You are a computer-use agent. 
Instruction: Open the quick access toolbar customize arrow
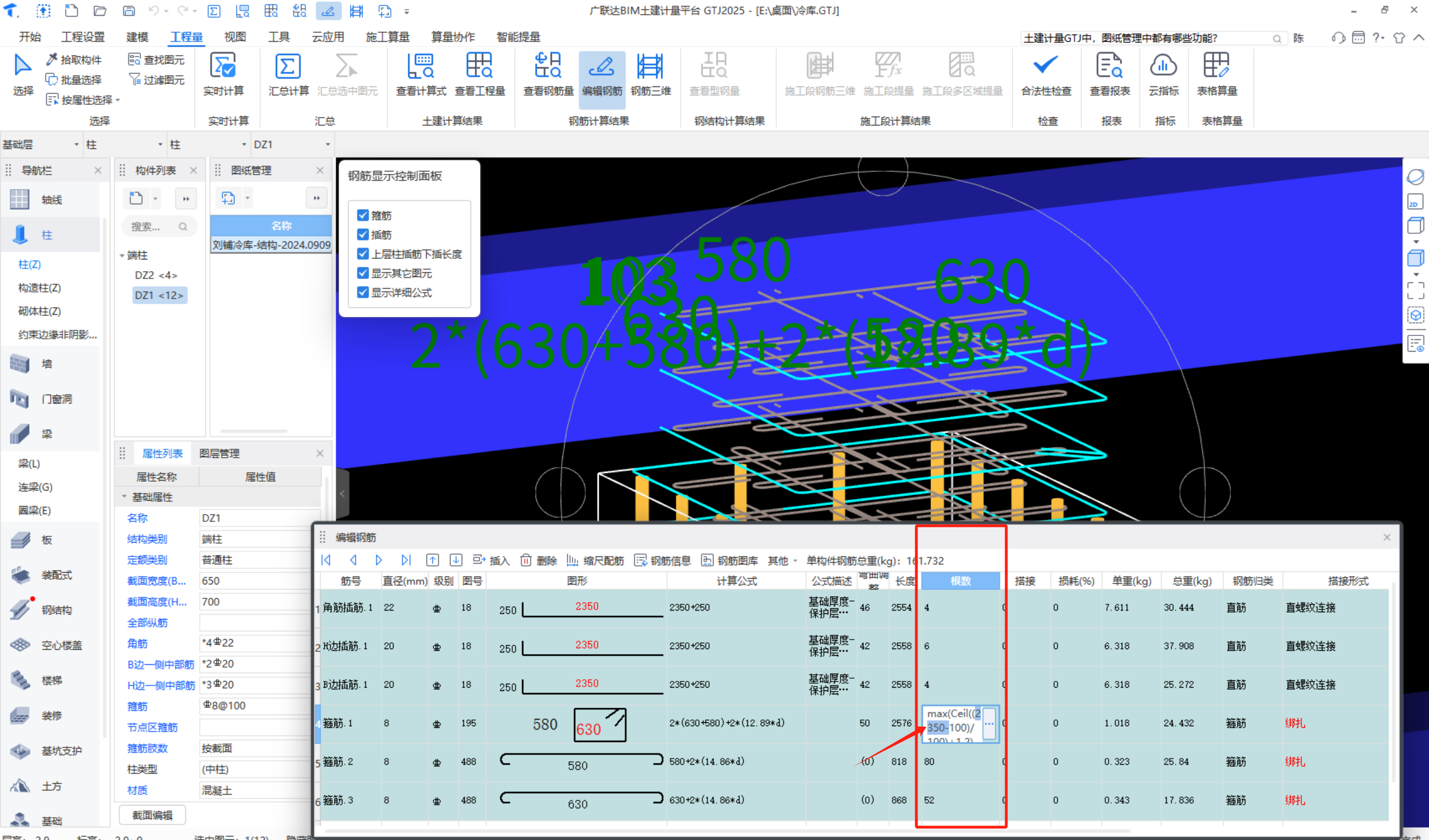pos(407,11)
